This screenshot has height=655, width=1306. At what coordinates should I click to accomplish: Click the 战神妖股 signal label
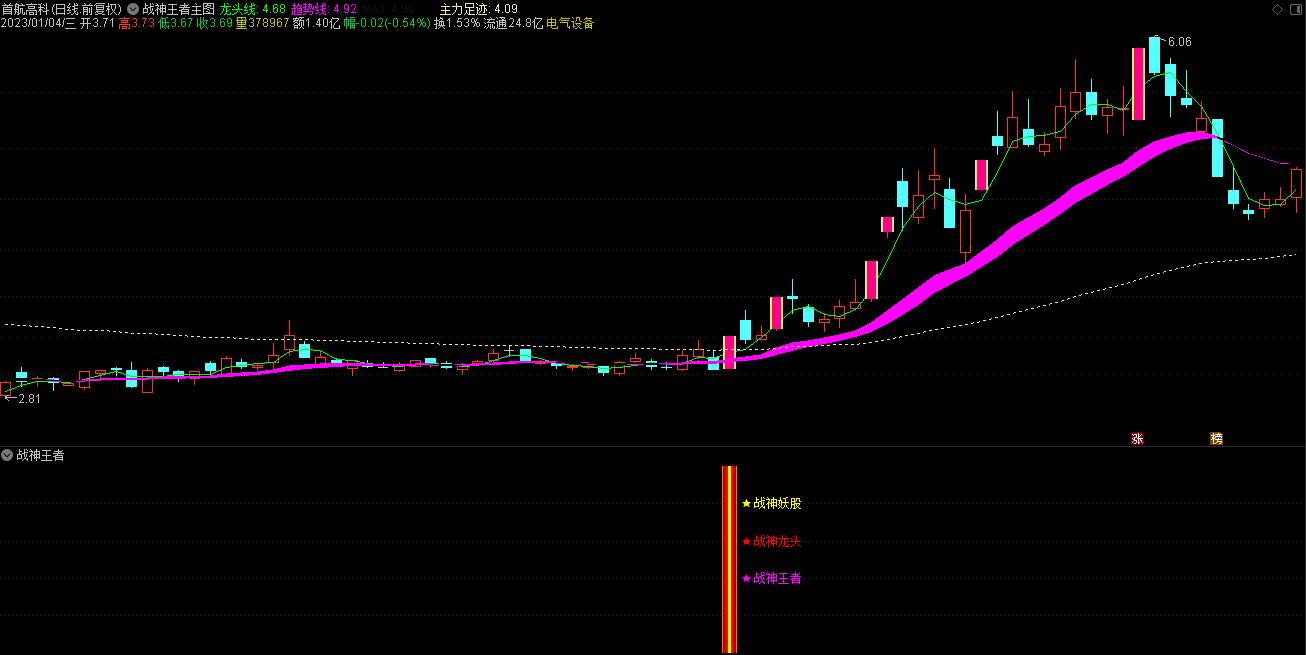pos(777,504)
